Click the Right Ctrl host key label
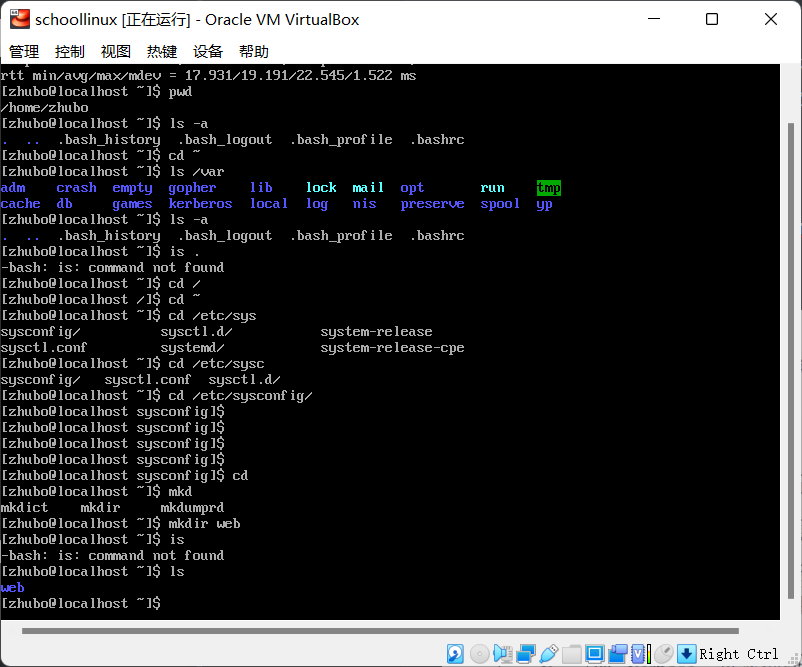Image resolution: width=802 pixels, height=667 pixels. tap(739, 654)
